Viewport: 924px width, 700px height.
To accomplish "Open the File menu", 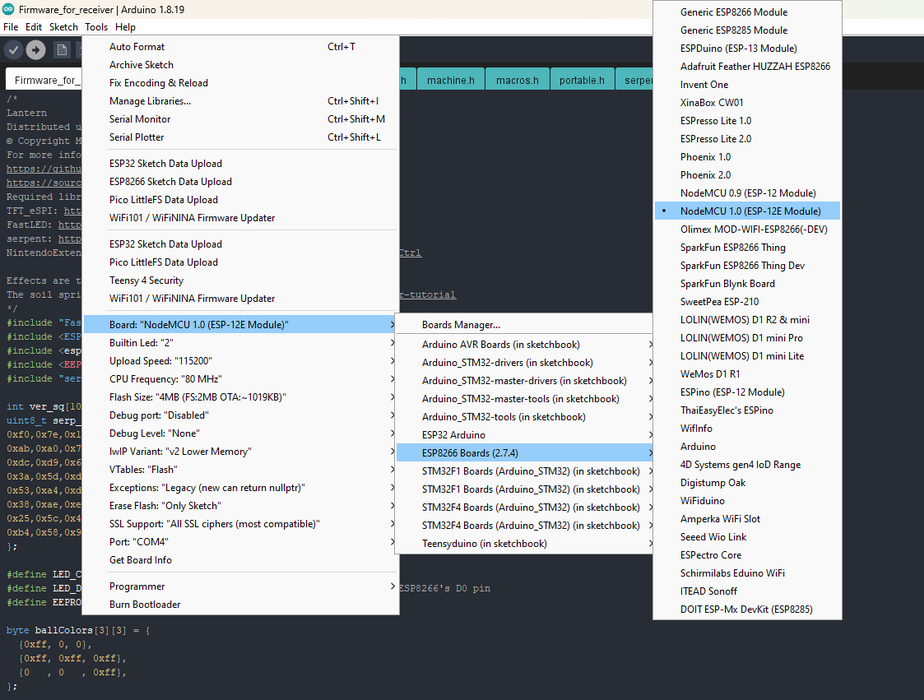I will pyautogui.click(x=11, y=27).
